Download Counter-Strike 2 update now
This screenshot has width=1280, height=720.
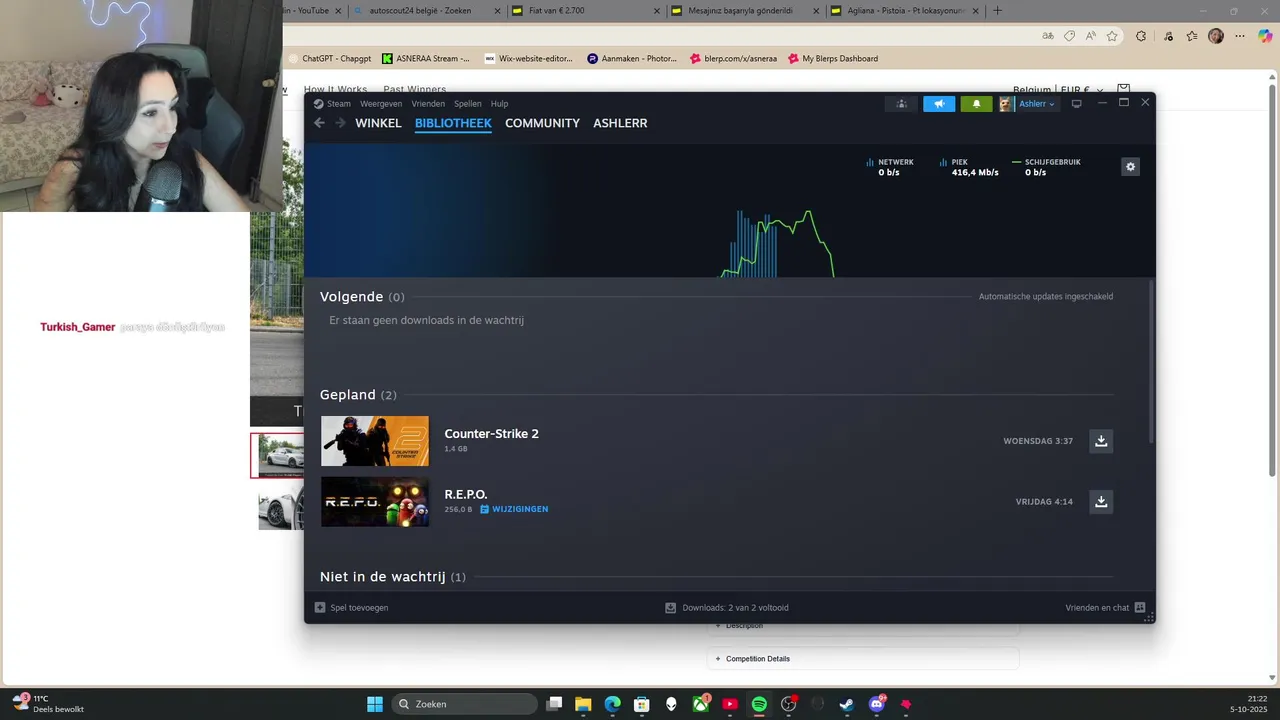point(1101,441)
